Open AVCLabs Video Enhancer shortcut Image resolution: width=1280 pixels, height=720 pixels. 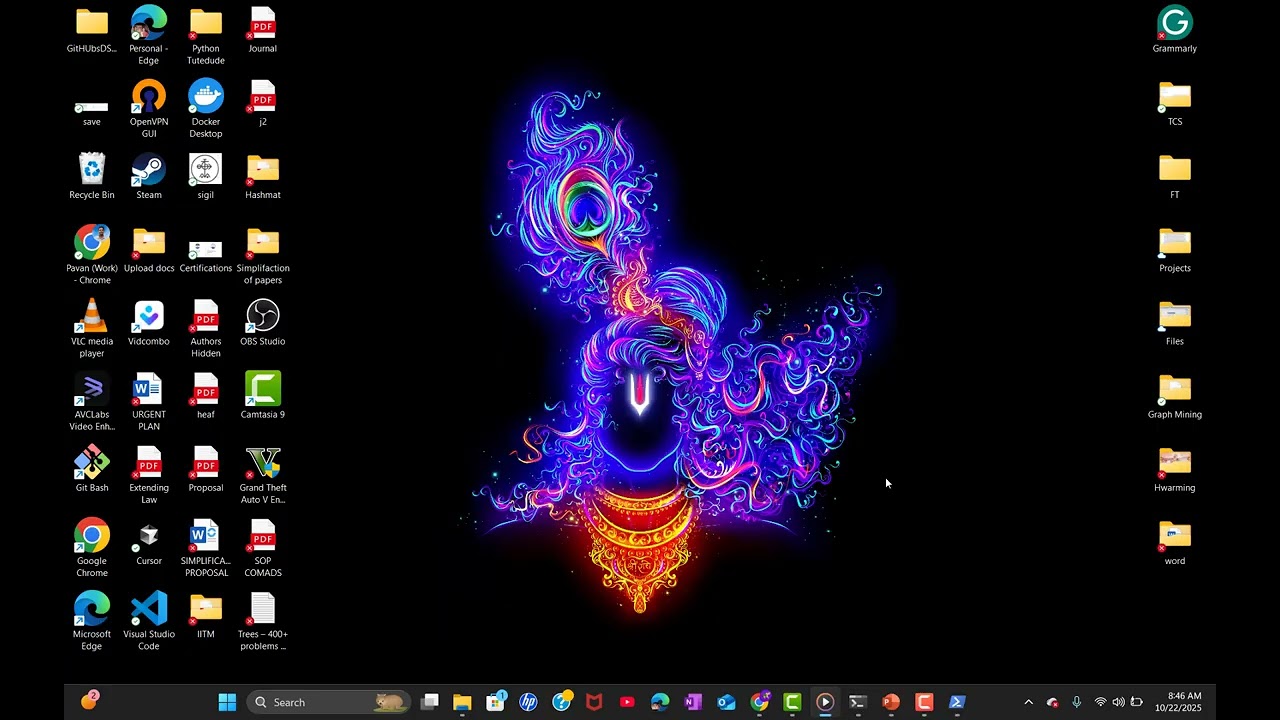(x=92, y=388)
